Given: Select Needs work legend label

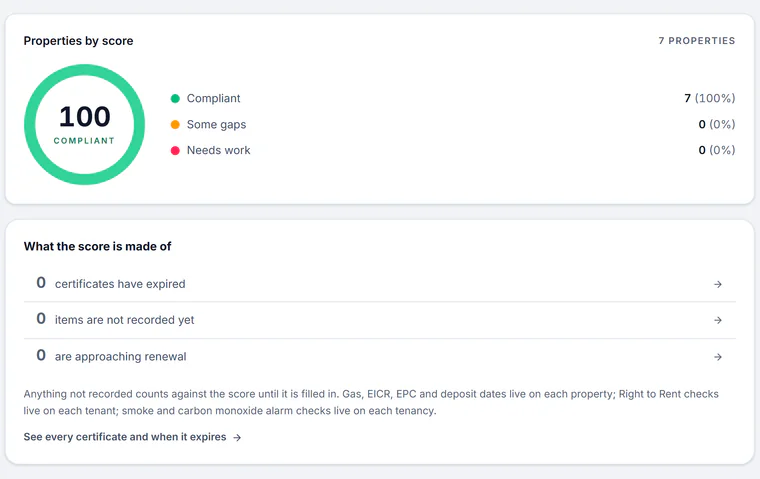Looking at the screenshot, I should 219,150.
